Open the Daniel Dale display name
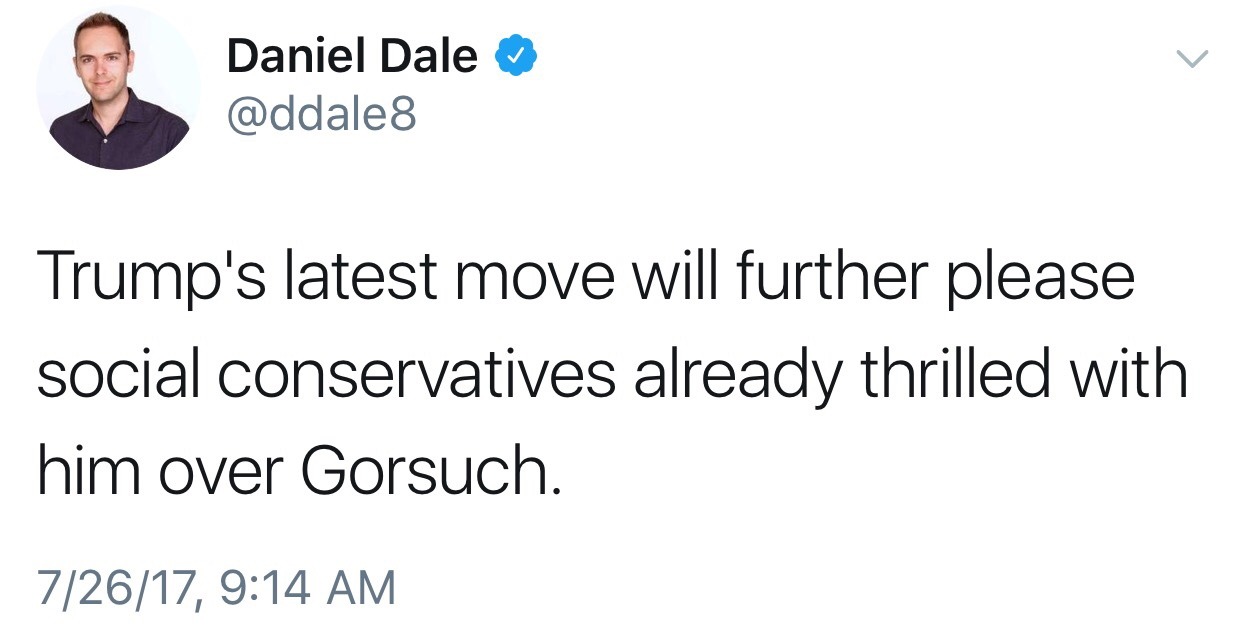 (x=352, y=57)
